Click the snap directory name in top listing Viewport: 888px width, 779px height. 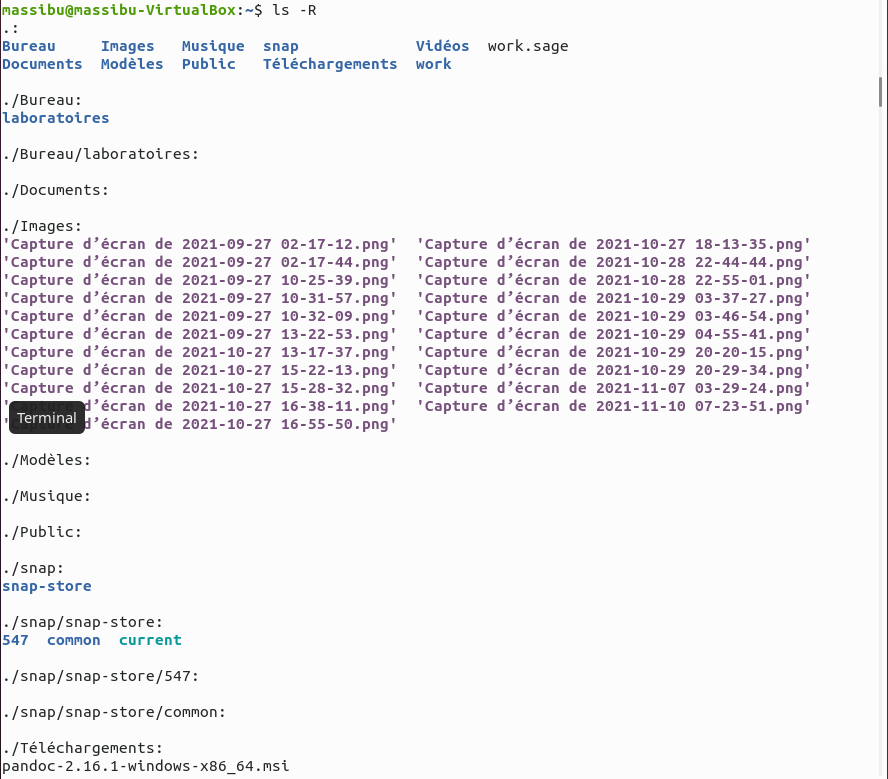(280, 46)
